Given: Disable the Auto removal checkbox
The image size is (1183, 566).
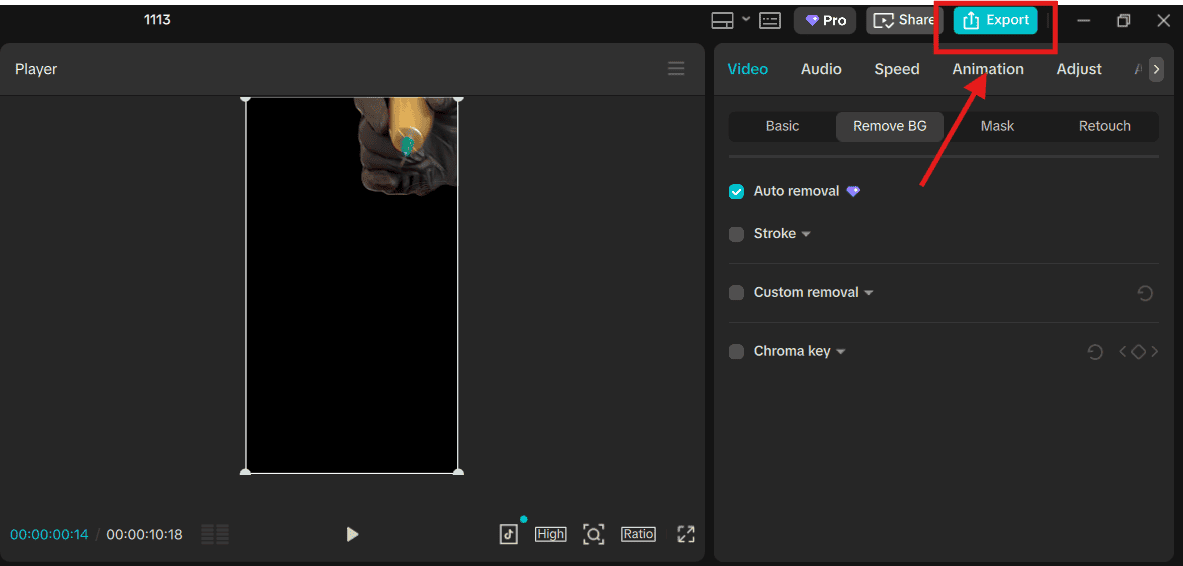Looking at the screenshot, I should pos(737,192).
